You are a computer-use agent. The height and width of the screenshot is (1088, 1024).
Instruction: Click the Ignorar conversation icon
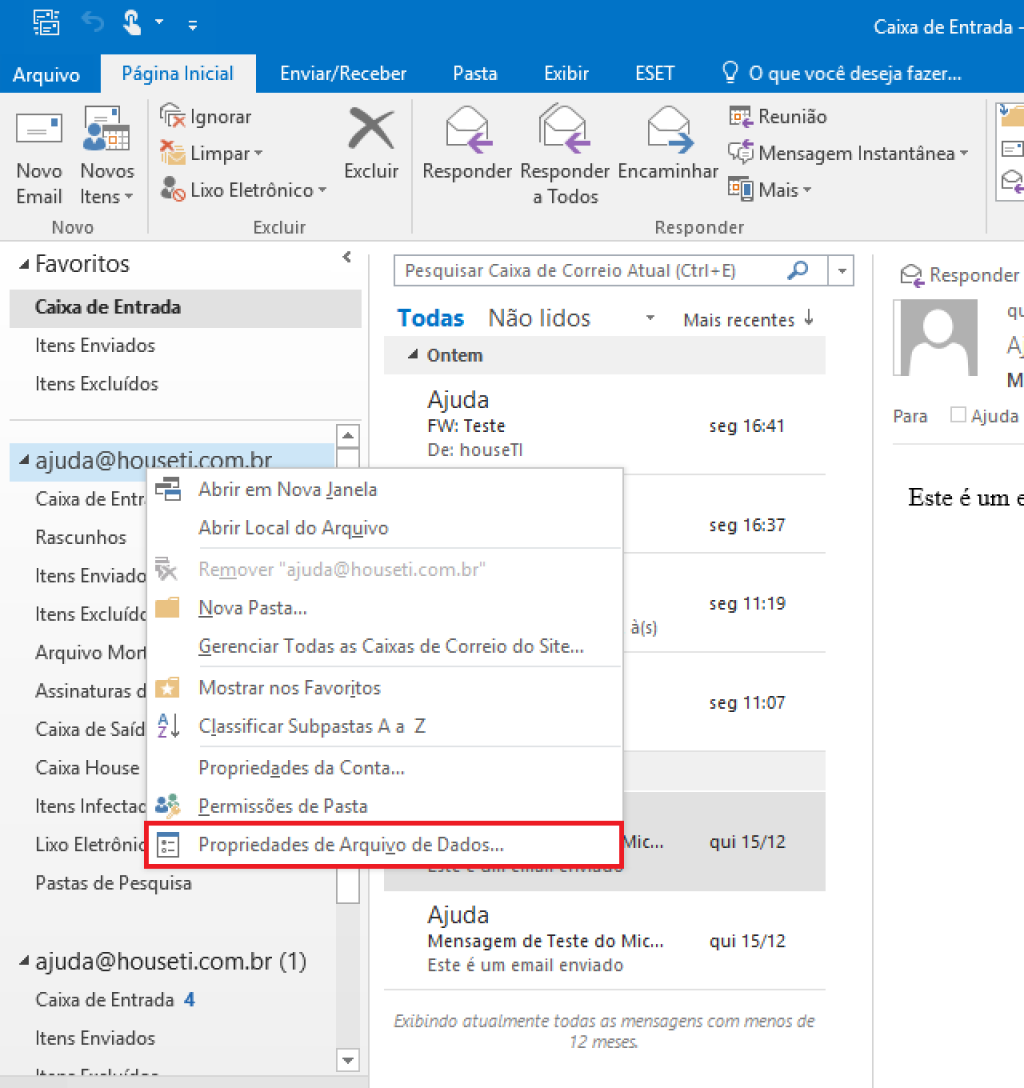pyautogui.click(x=172, y=116)
